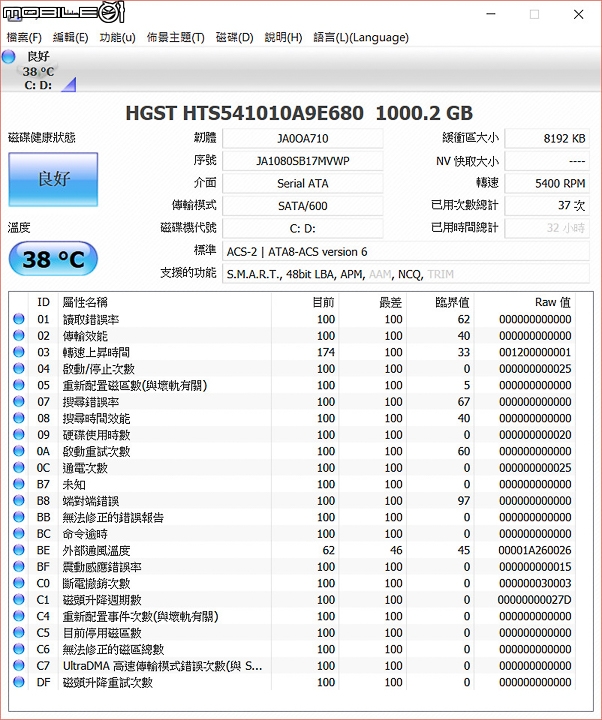Select the C: D: disk status indicator at top

tap(39, 70)
